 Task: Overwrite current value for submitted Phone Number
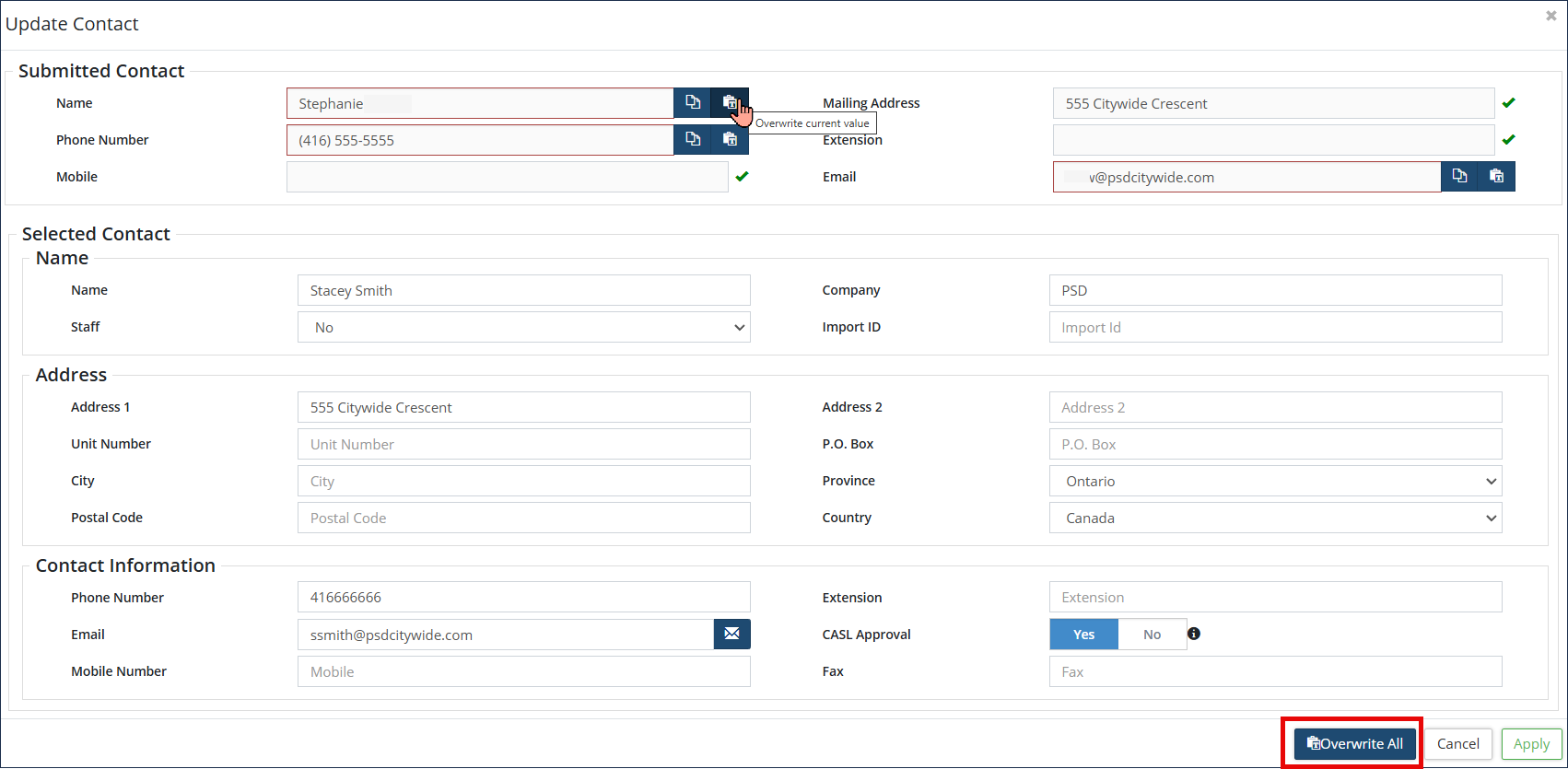pos(730,140)
